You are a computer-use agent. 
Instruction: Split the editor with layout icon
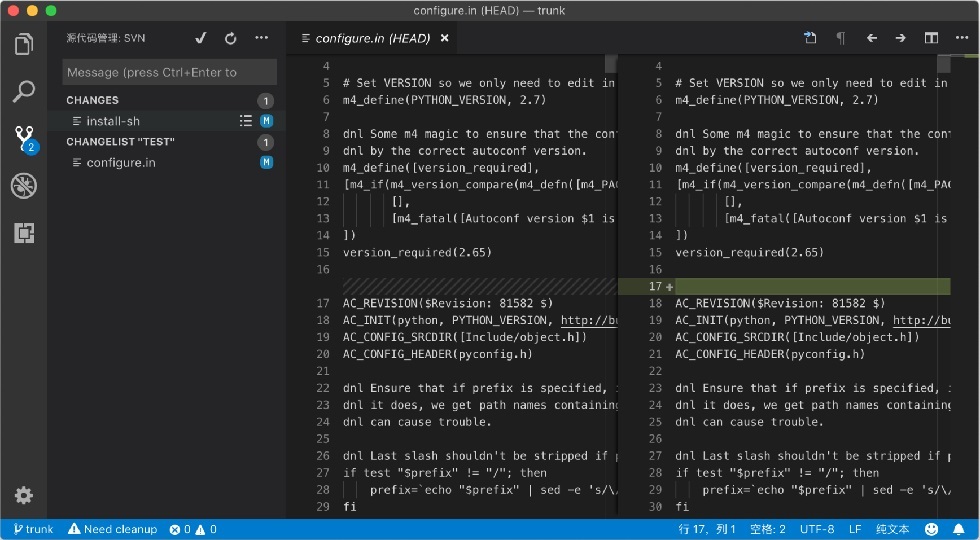tap(931, 38)
